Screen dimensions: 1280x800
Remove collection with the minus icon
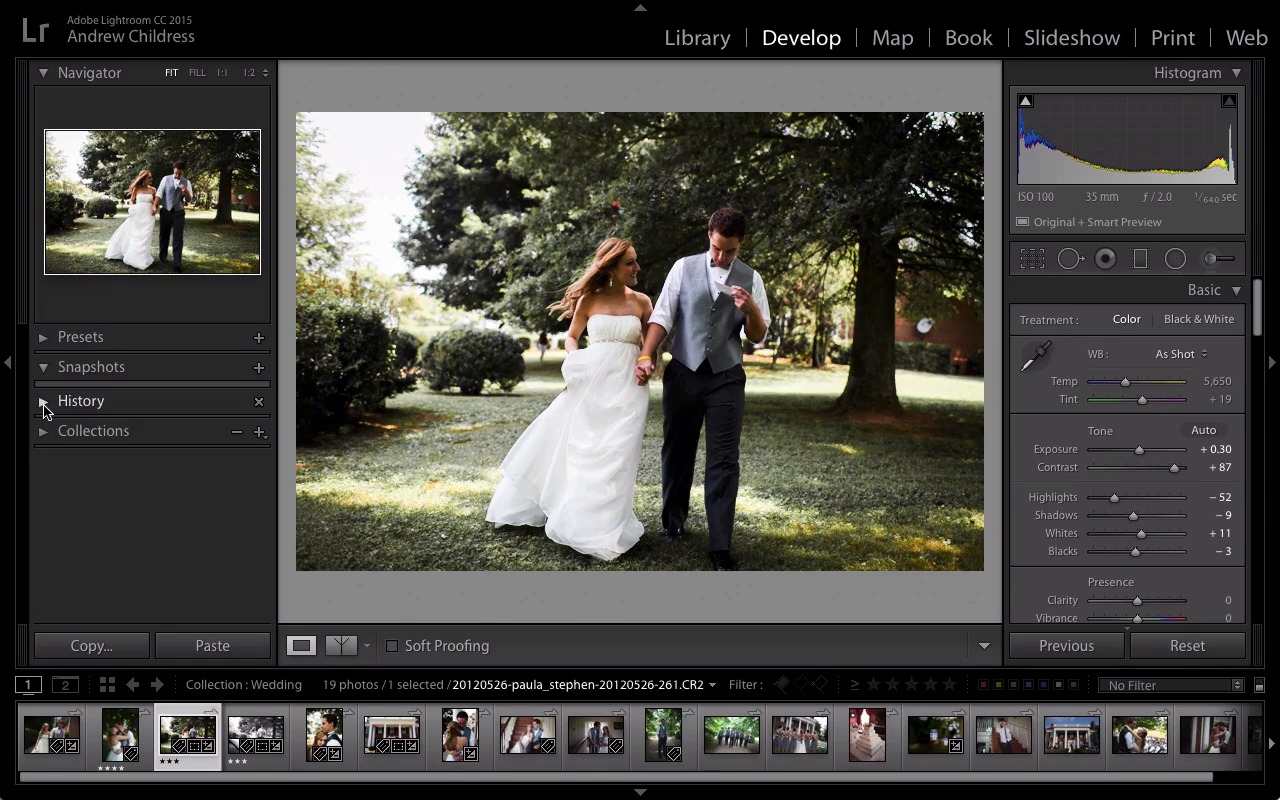tap(236, 432)
